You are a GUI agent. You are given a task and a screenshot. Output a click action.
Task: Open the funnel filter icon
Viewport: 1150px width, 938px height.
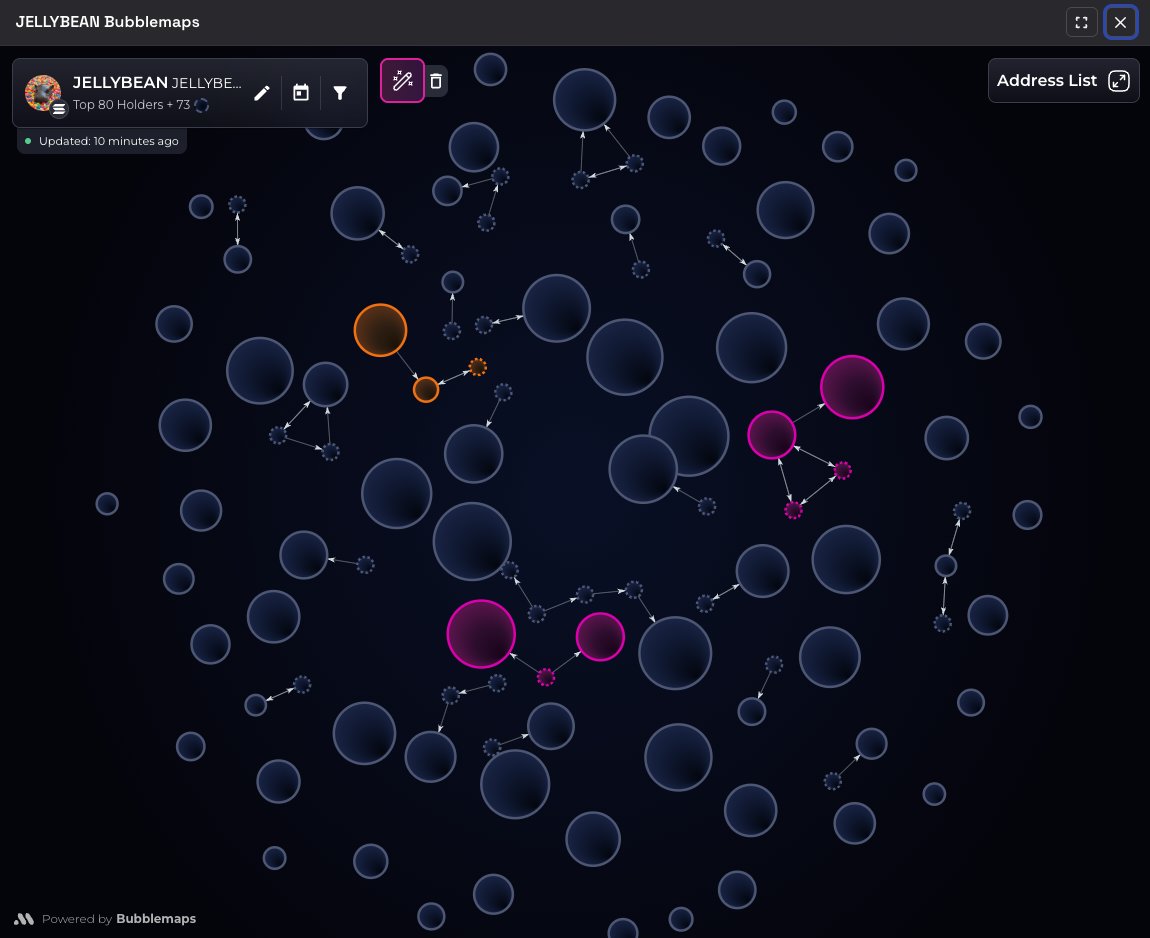340,93
